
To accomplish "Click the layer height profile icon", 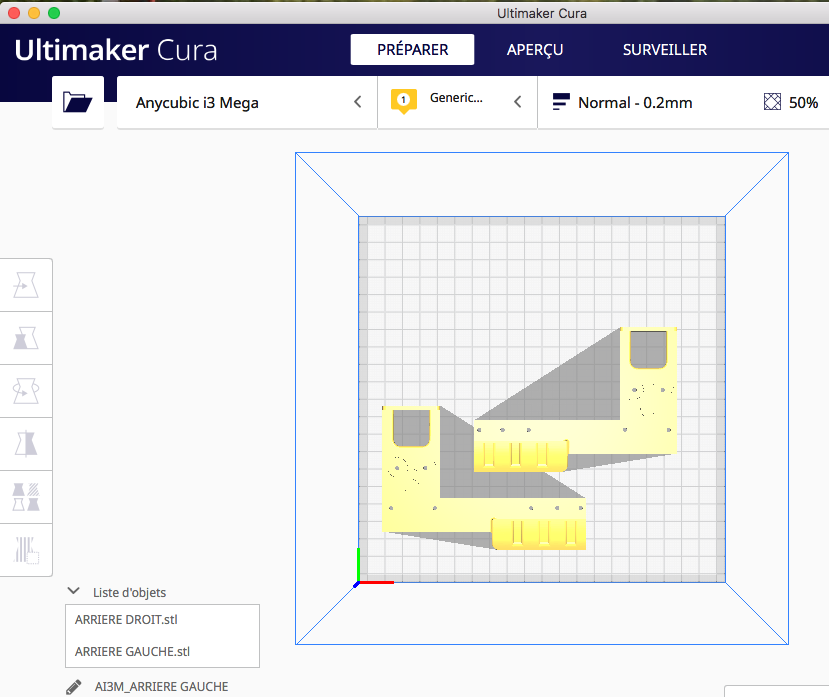I will click(561, 102).
